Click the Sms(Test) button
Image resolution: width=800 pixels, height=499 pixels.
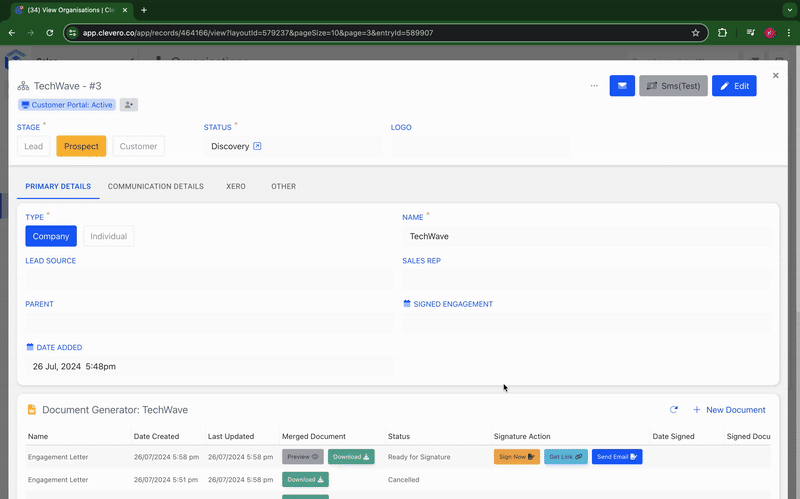click(x=673, y=86)
